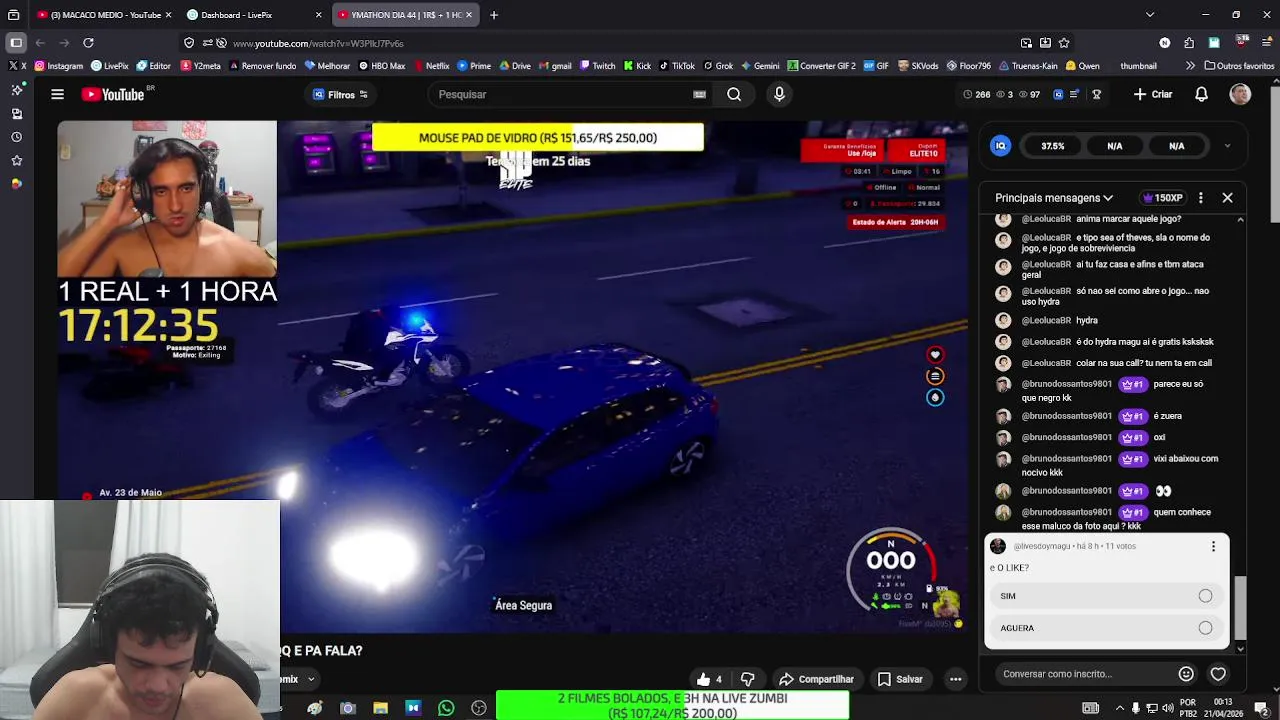Click the address bar URL
Viewport: 1280px width, 720px height.
(x=318, y=43)
